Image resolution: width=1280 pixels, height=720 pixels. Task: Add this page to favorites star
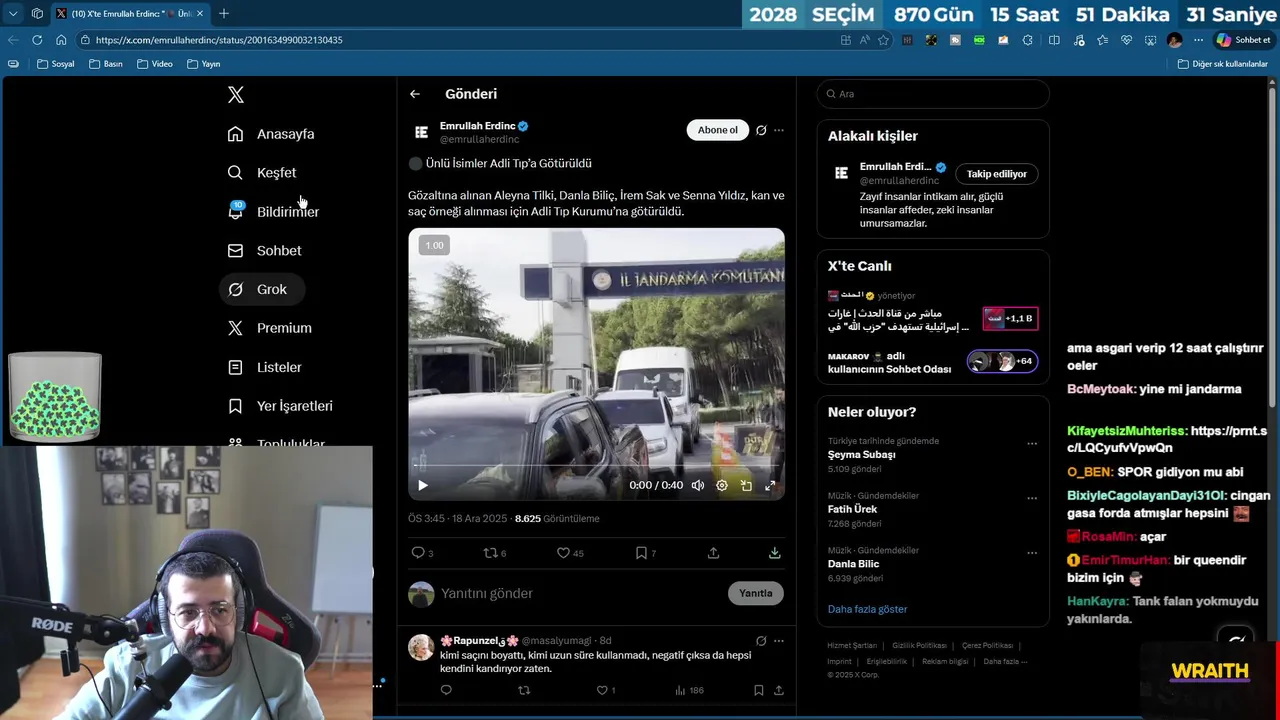(x=883, y=40)
